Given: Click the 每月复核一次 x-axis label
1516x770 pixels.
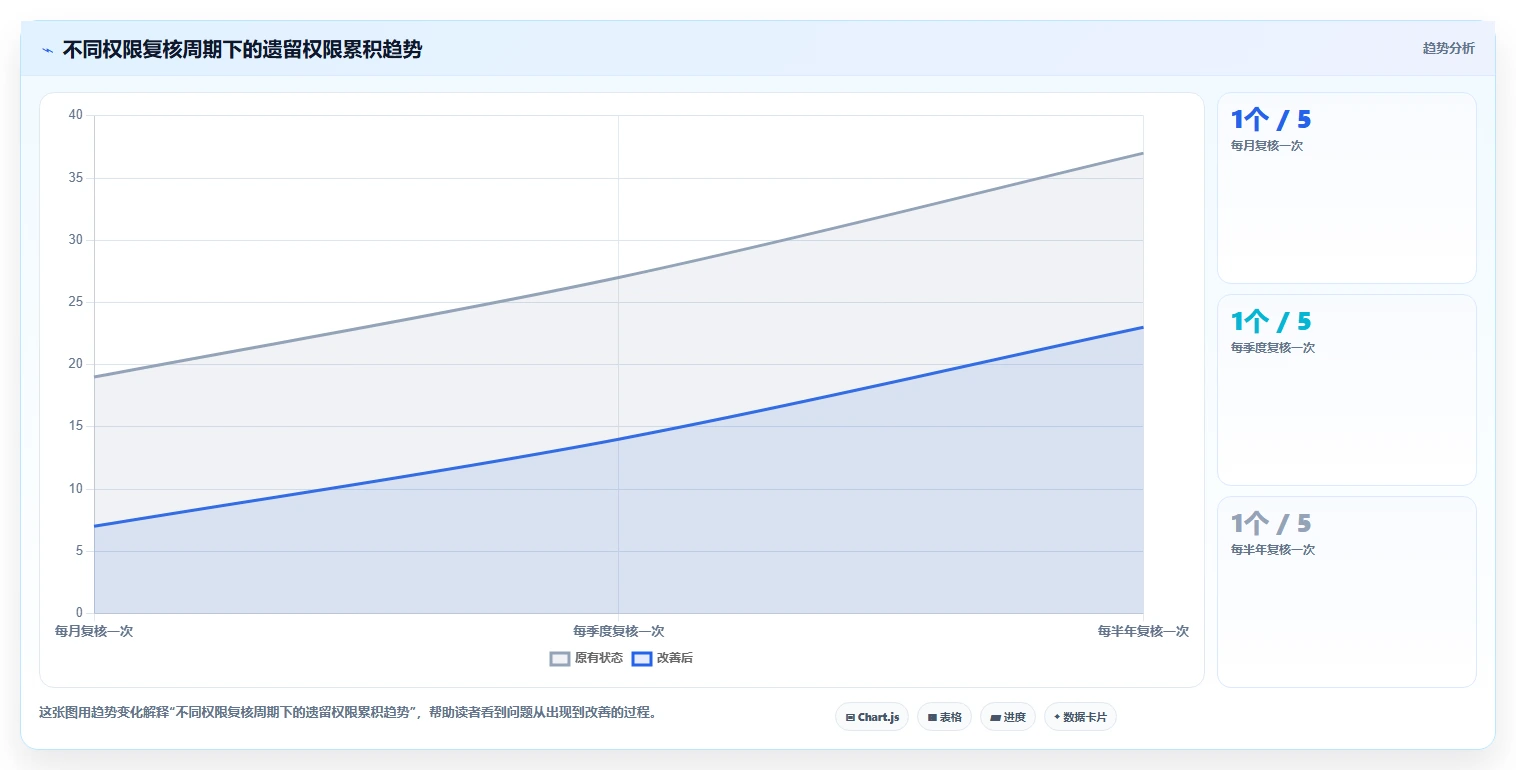Looking at the screenshot, I should [x=94, y=631].
